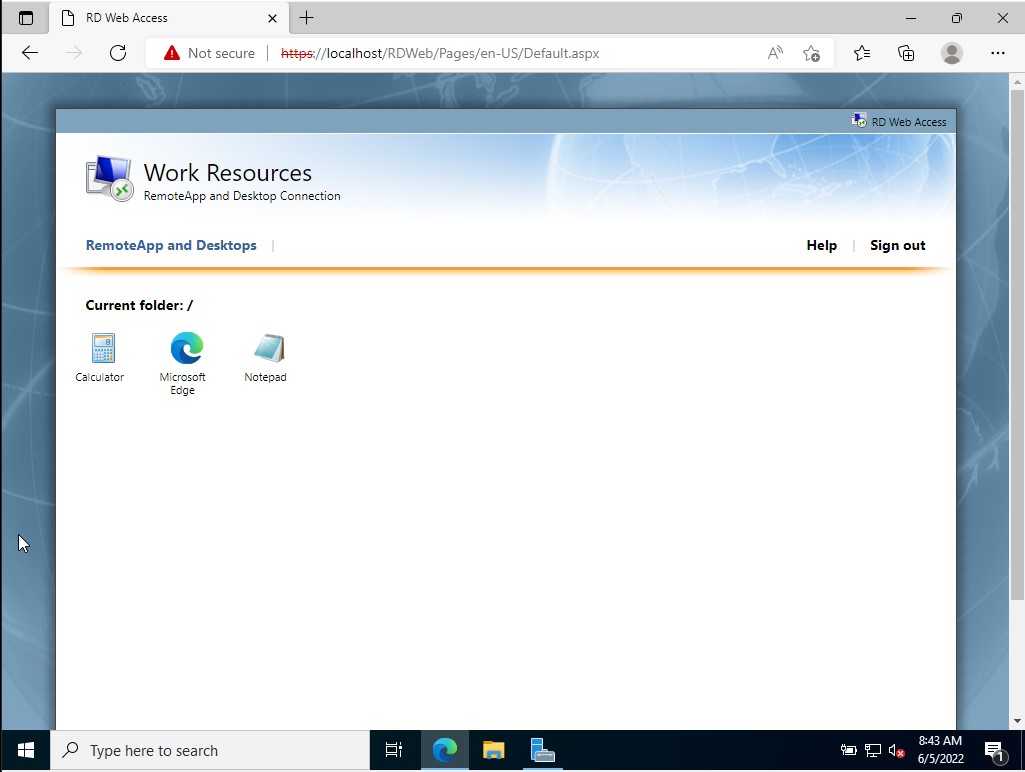Open Task View on taskbar
1025x772 pixels.
[x=394, y=750]
